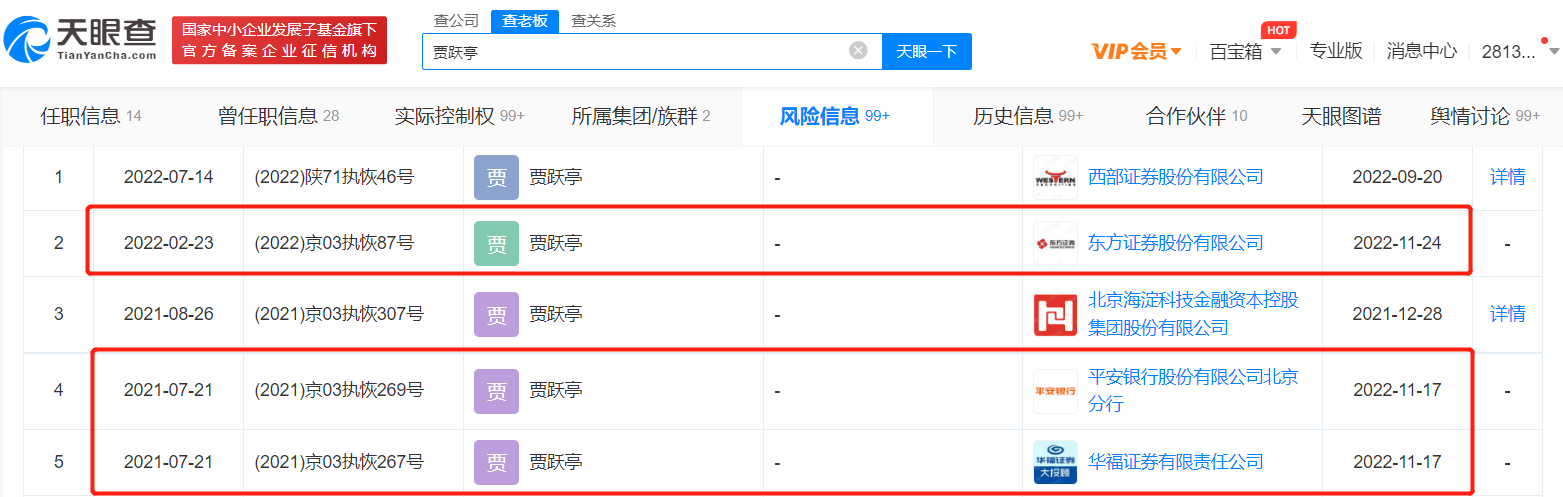Image resolution: width=1563 pixels, height=497 pixels.
Task: Click the date 2022-07-14
Action: tap(168, 177)
